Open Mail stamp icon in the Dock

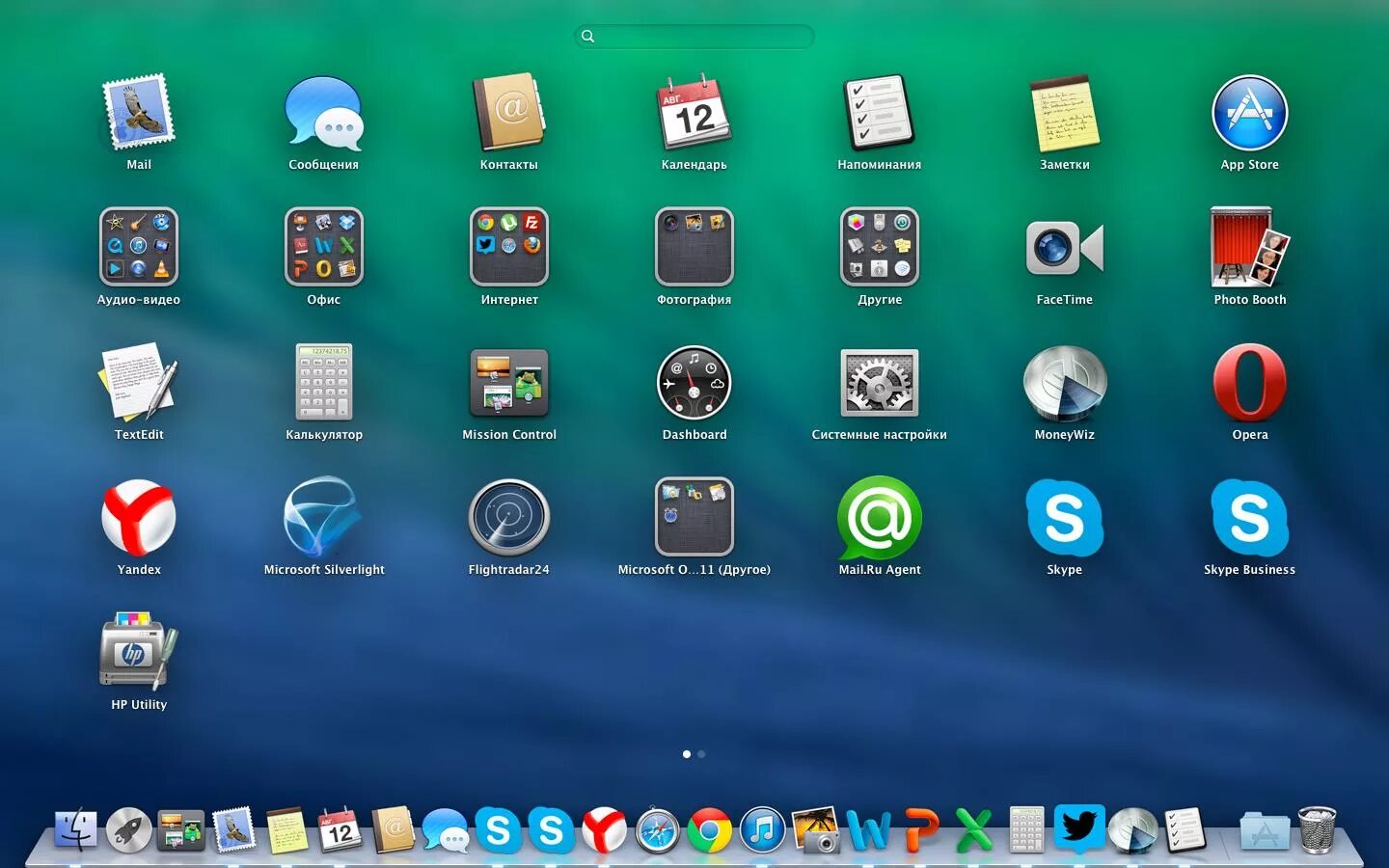(233, 829)
